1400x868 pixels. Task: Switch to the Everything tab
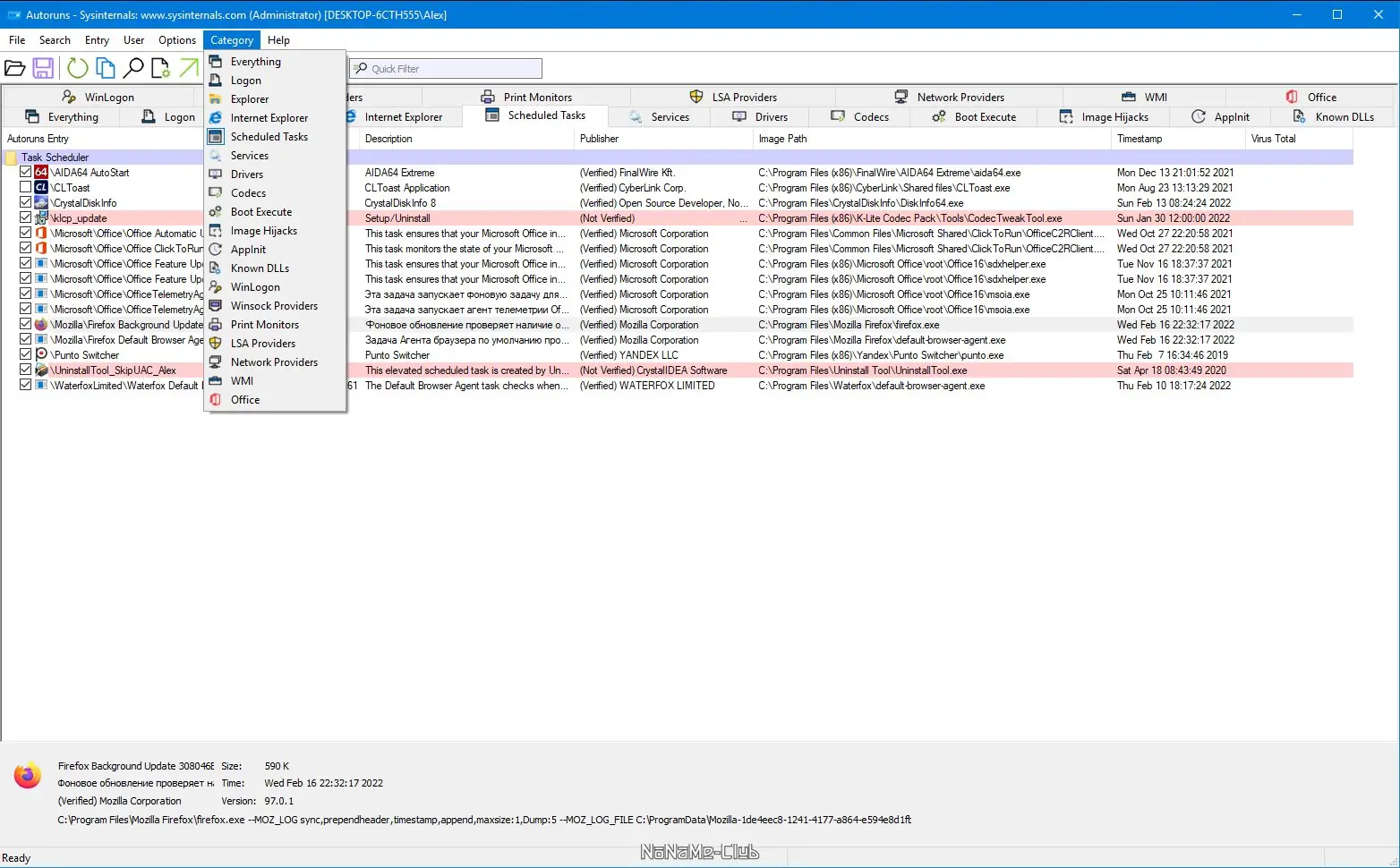pyautogui.click(x=62, y=117)
